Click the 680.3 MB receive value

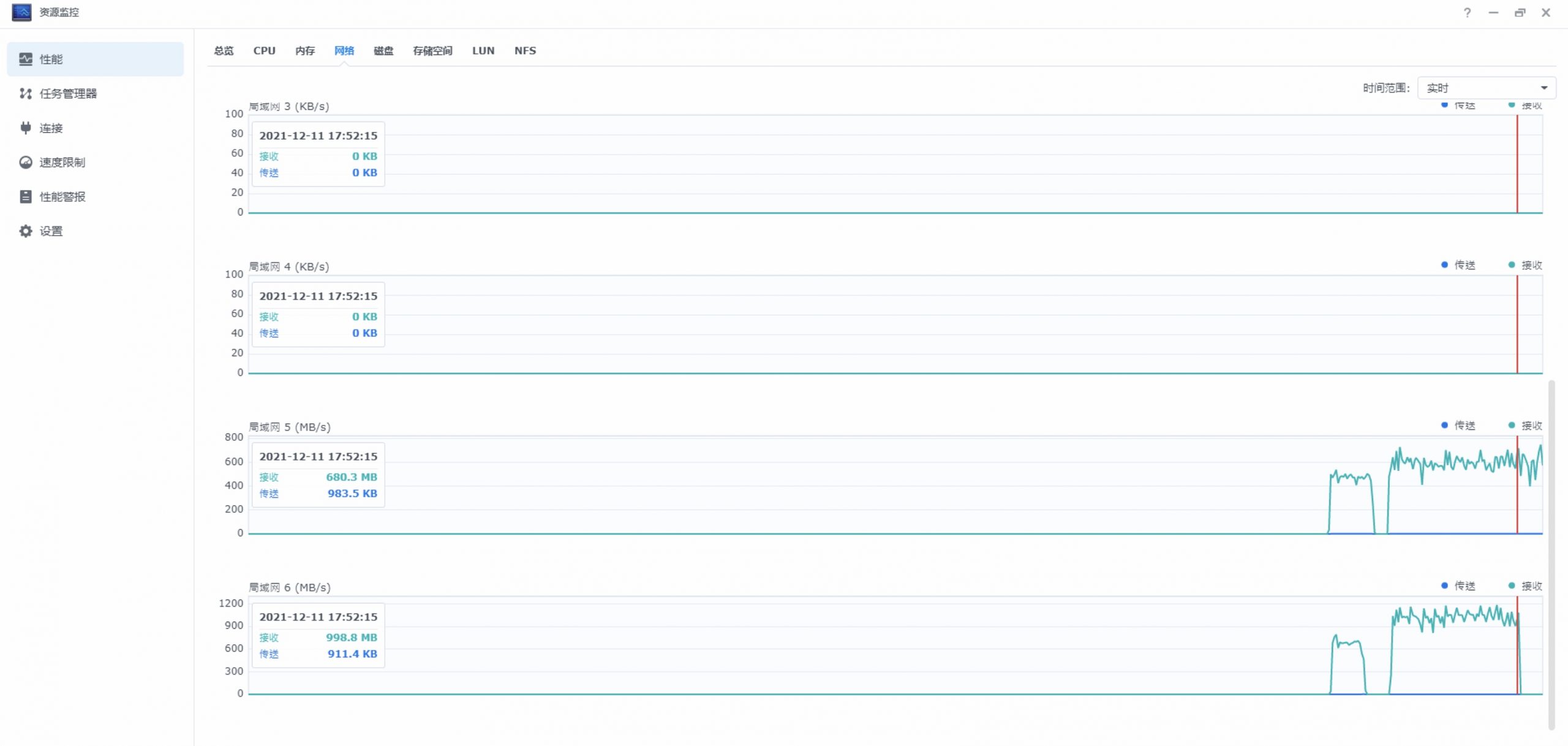[352, 477]
